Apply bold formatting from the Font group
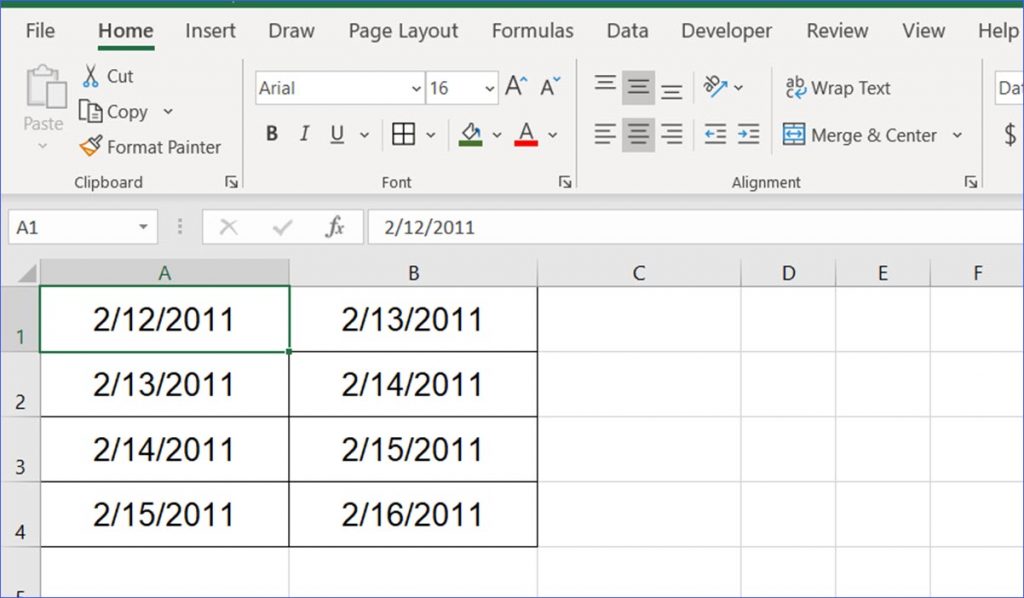Viewport: 1024px width, 598px height. point(271,134)
